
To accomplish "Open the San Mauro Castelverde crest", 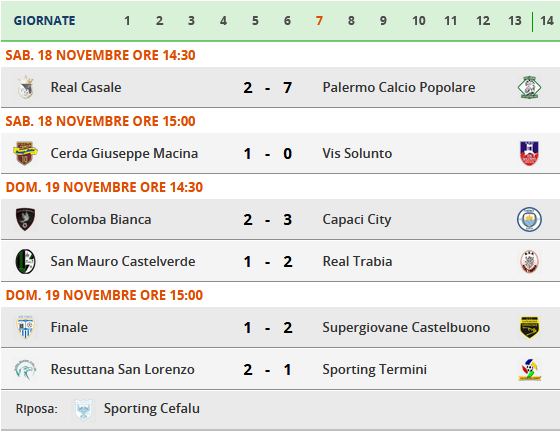I will tap(25, 261).
